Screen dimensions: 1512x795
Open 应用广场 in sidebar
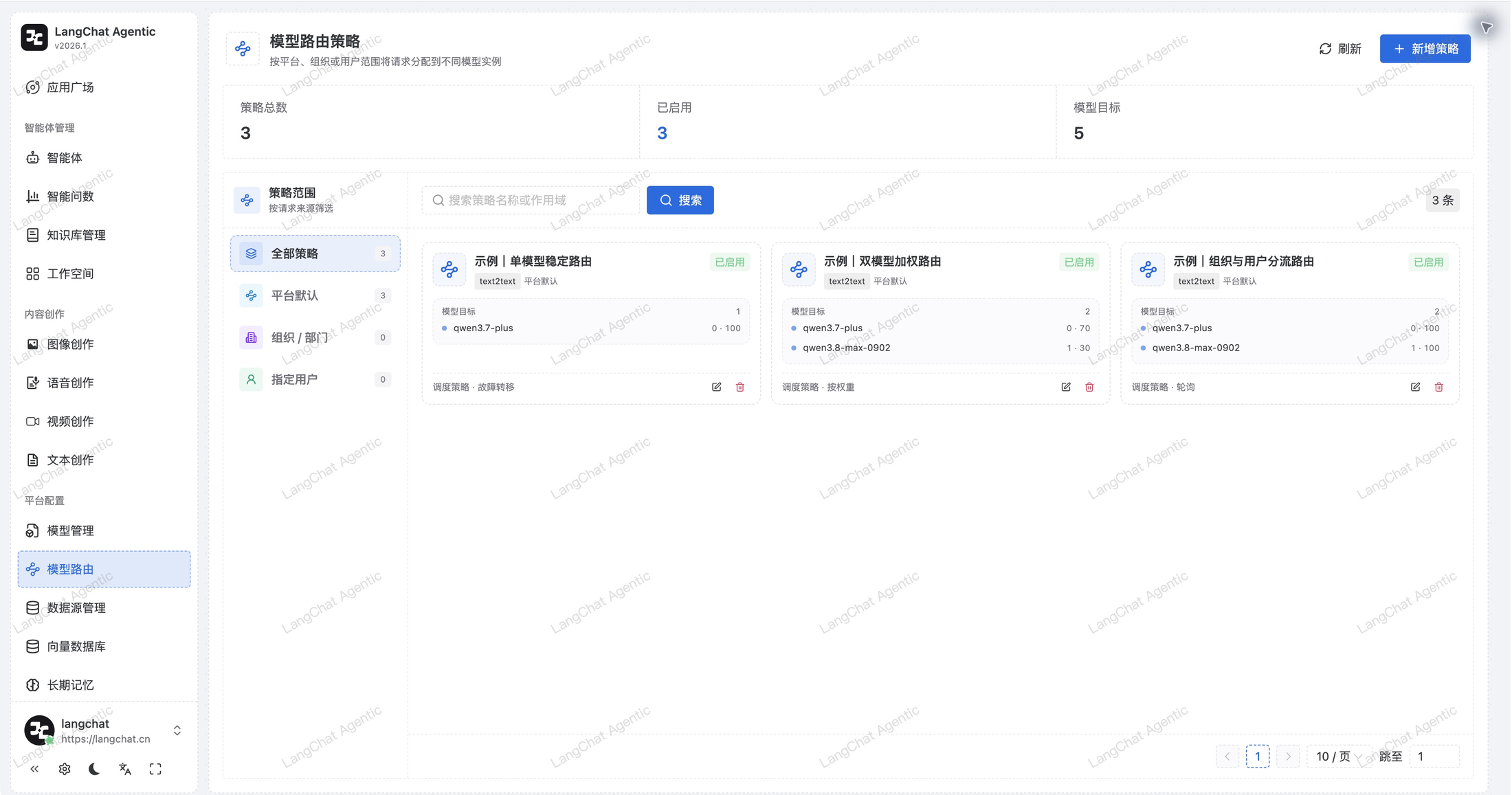(104, 87)
